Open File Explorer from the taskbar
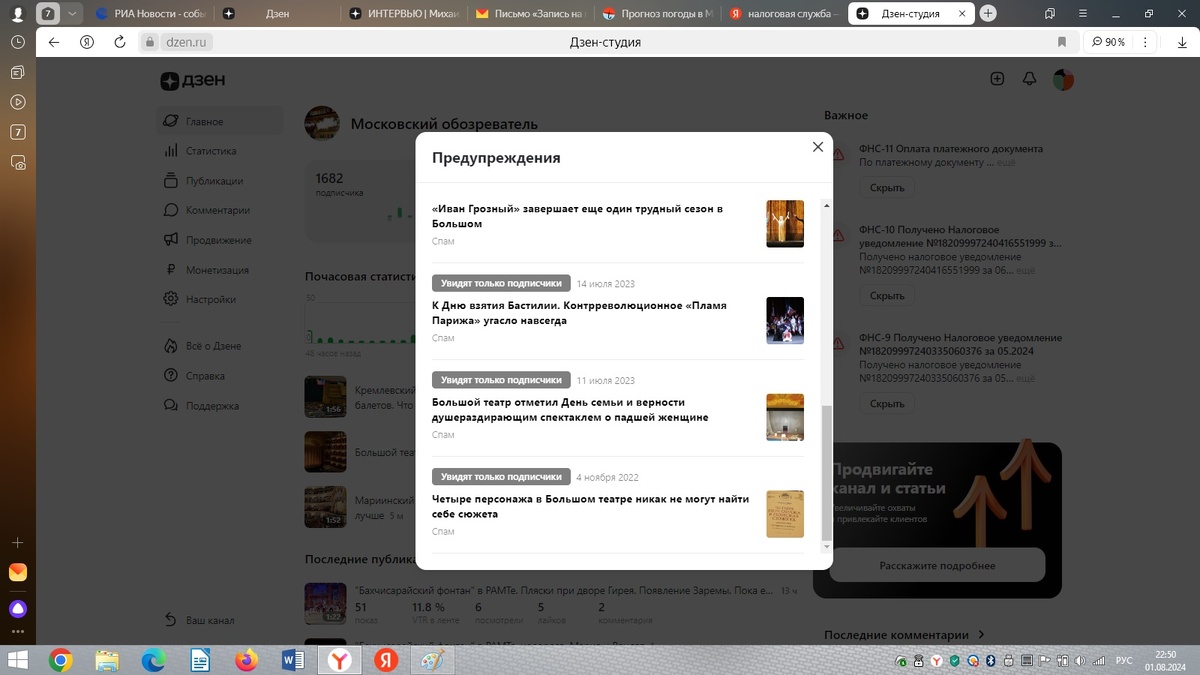Viewport: 1200px width, 675px height. [107, 660]
